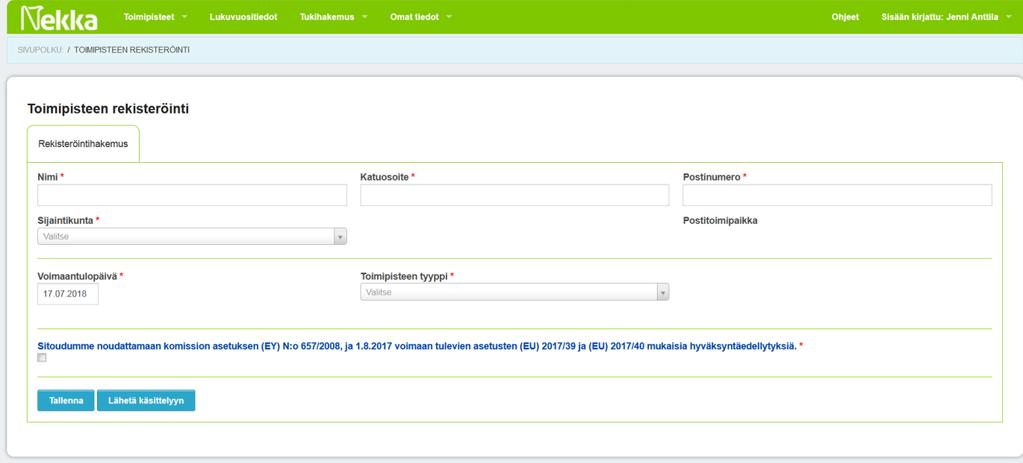Image resolution: width=1023 pixels, height=463 pixels.
Task: Check the Sitoudumme noudattamaan commitment checkbox
Action: [42, 357]
